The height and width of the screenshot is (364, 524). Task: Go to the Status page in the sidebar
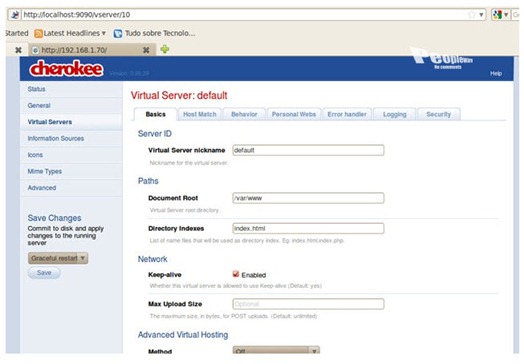[36, 89]
